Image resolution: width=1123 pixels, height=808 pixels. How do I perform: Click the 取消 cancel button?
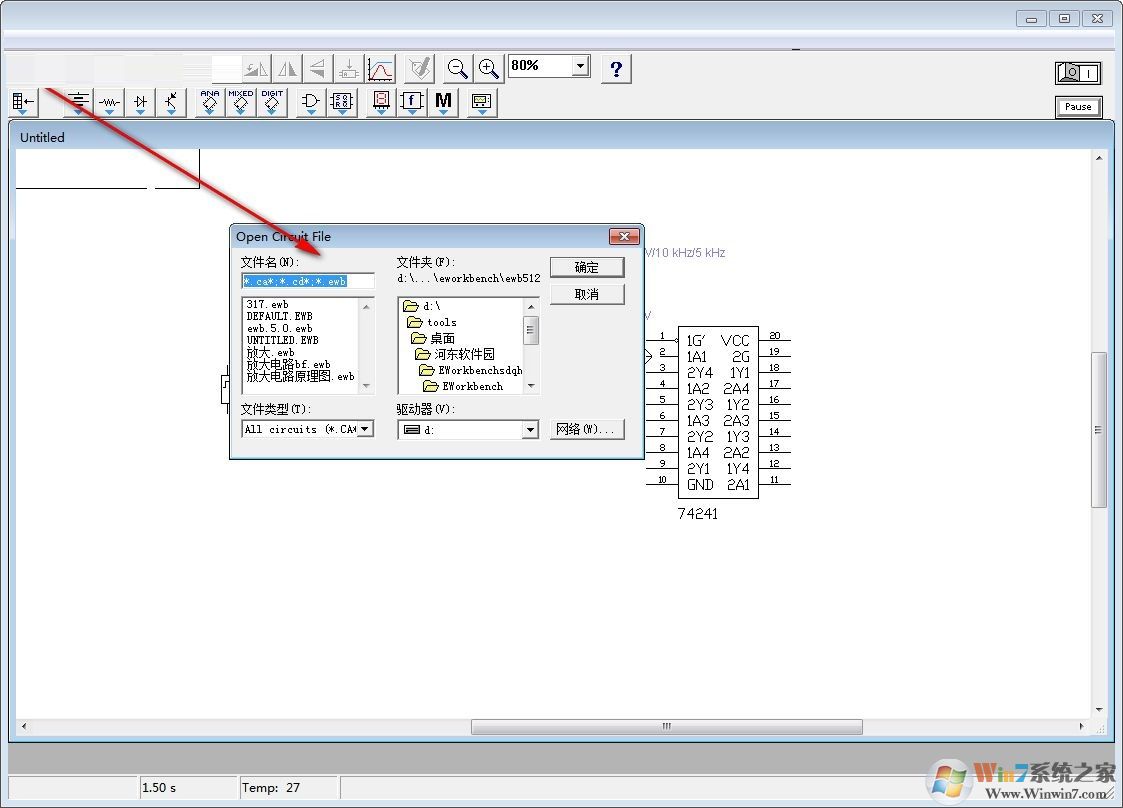point(587,294)
